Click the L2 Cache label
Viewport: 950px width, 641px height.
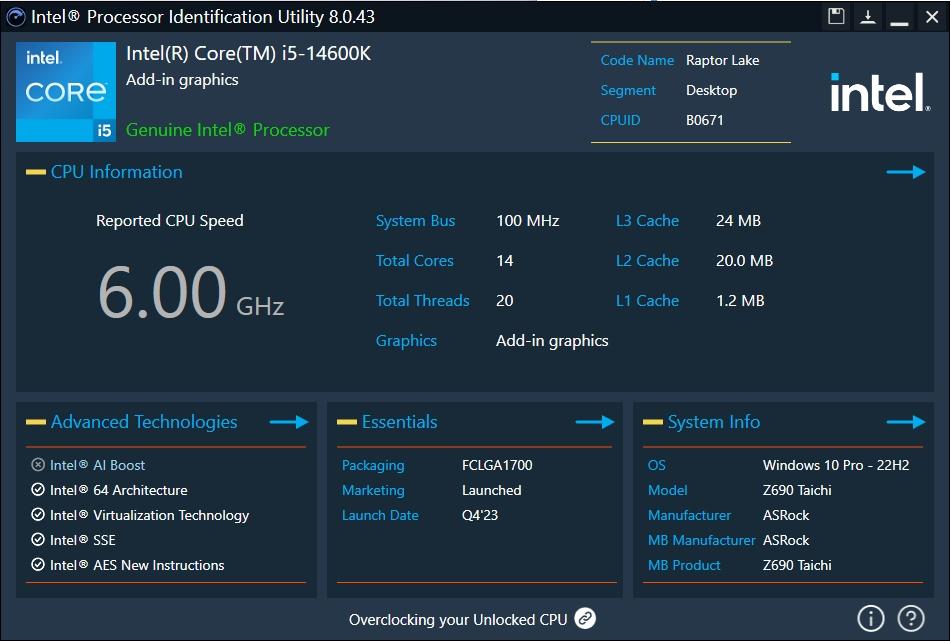(x=647, y=261)
